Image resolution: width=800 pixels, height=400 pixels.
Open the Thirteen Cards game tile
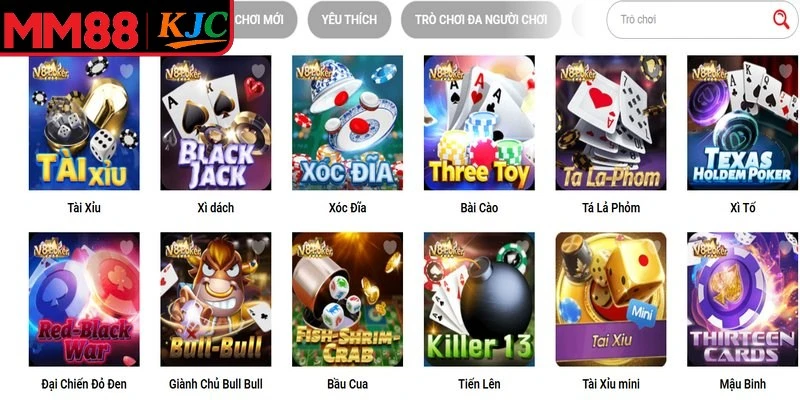click(x=742, y=299)
